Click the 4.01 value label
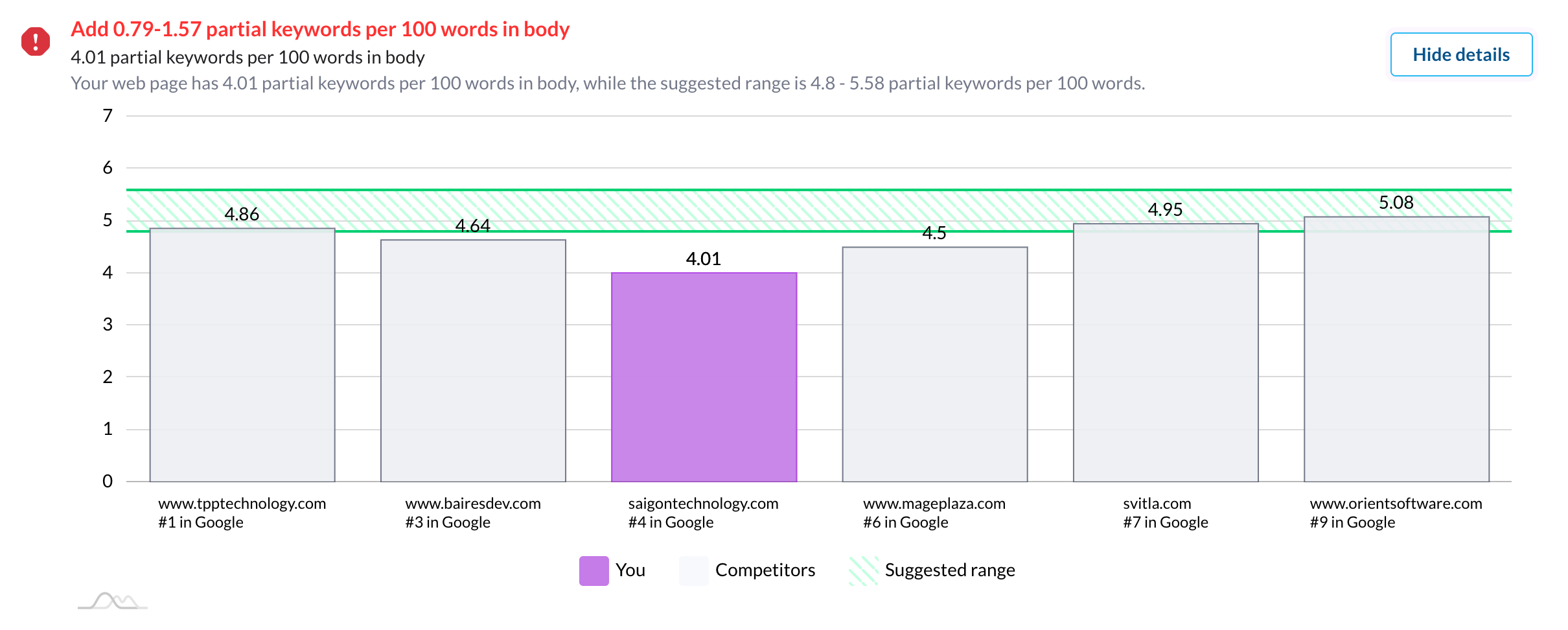The image size is (1568, 630). (704, 259)
